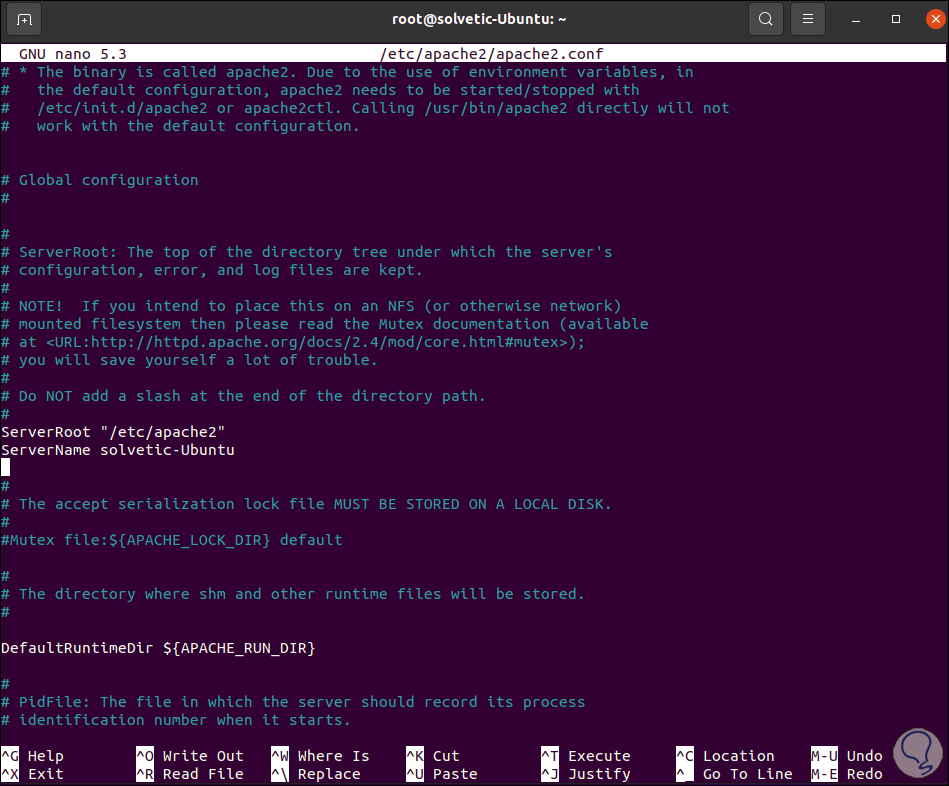Click the 'Do NOT add a slash' comment line
949x786 pixels.
click(243, 396)
